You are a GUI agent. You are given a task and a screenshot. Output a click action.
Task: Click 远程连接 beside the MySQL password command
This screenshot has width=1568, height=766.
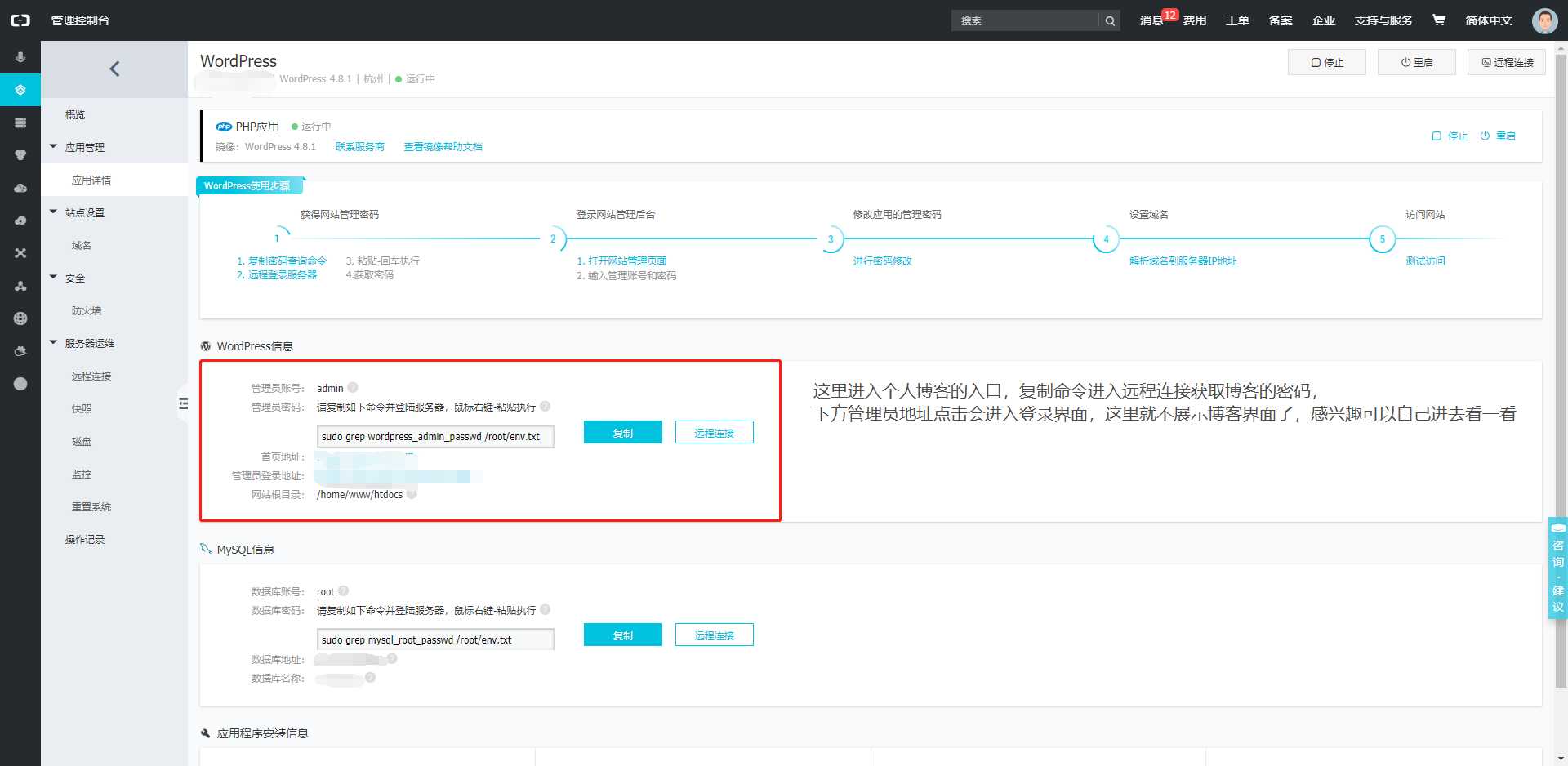point(714,635)
